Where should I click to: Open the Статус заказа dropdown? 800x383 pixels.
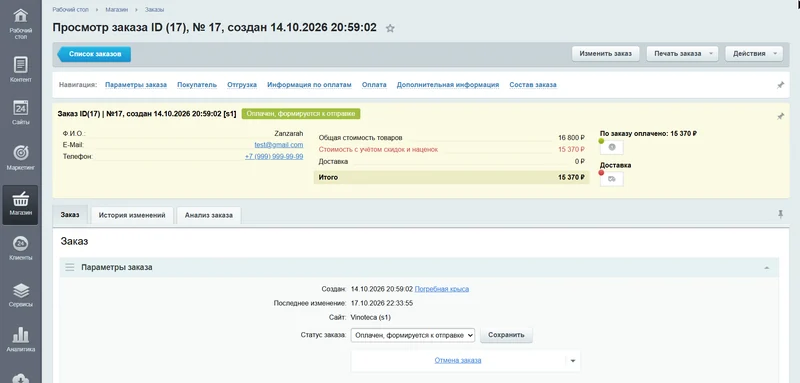pyautogui.click(x=413, y=335)
